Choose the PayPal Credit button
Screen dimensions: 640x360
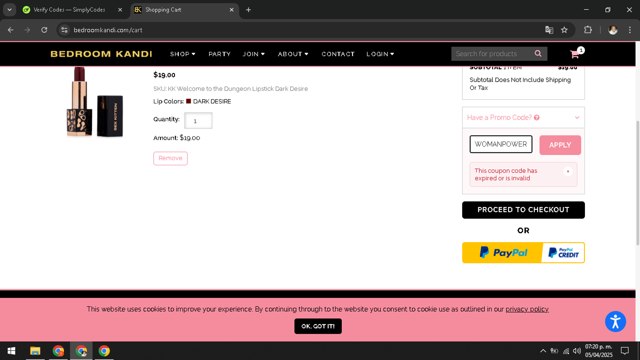point(563,253)
